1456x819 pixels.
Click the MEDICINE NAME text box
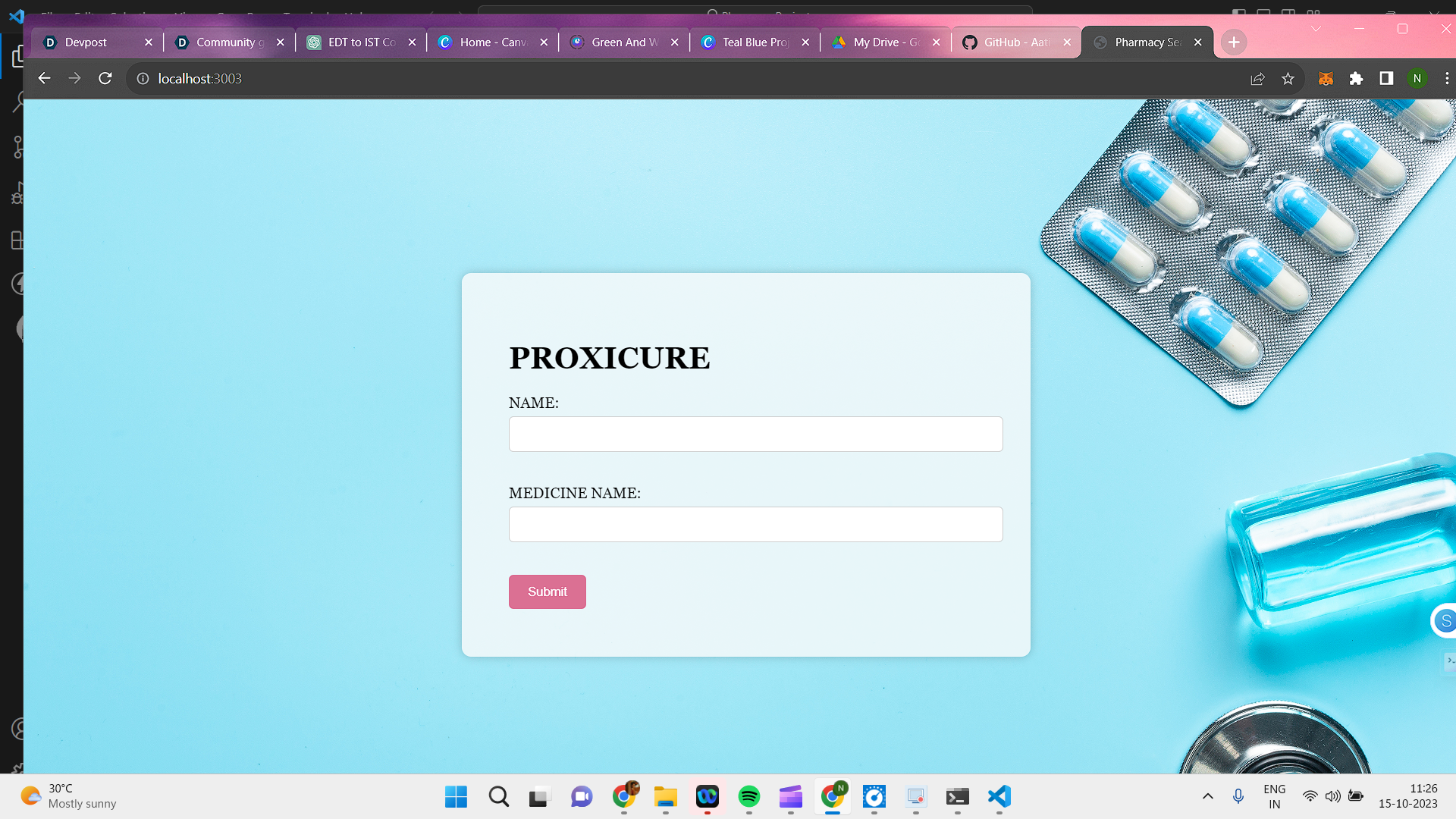tap(755, 524)
